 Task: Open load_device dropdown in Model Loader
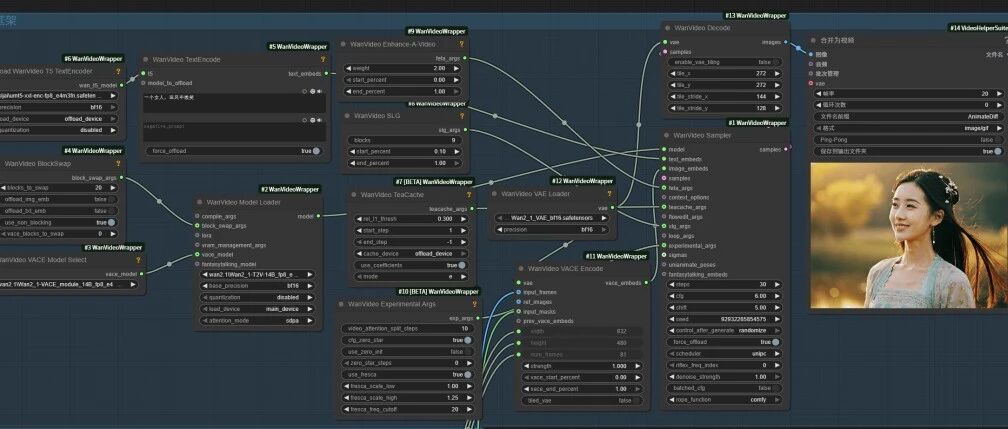258,309
